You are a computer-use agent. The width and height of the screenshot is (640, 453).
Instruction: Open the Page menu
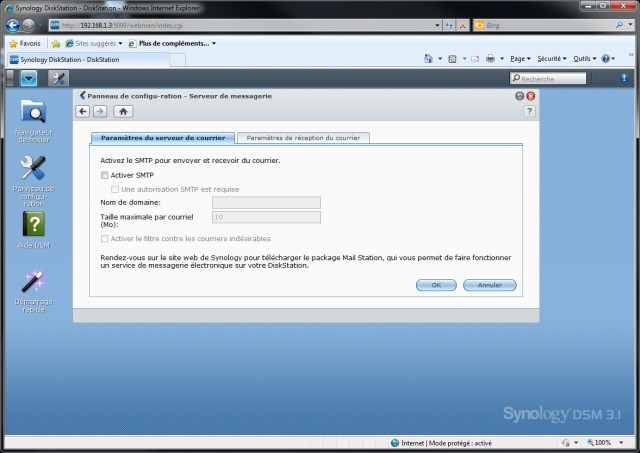click(520, 59)
